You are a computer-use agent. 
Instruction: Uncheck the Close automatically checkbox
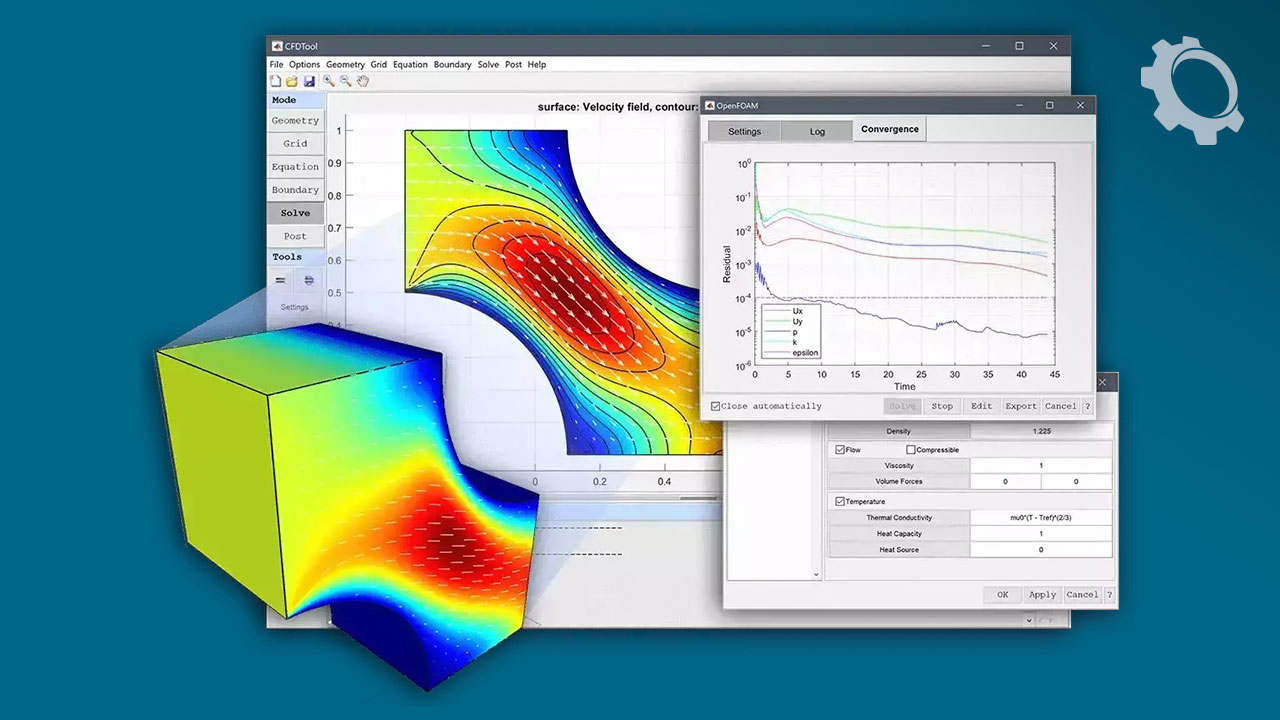714,406
